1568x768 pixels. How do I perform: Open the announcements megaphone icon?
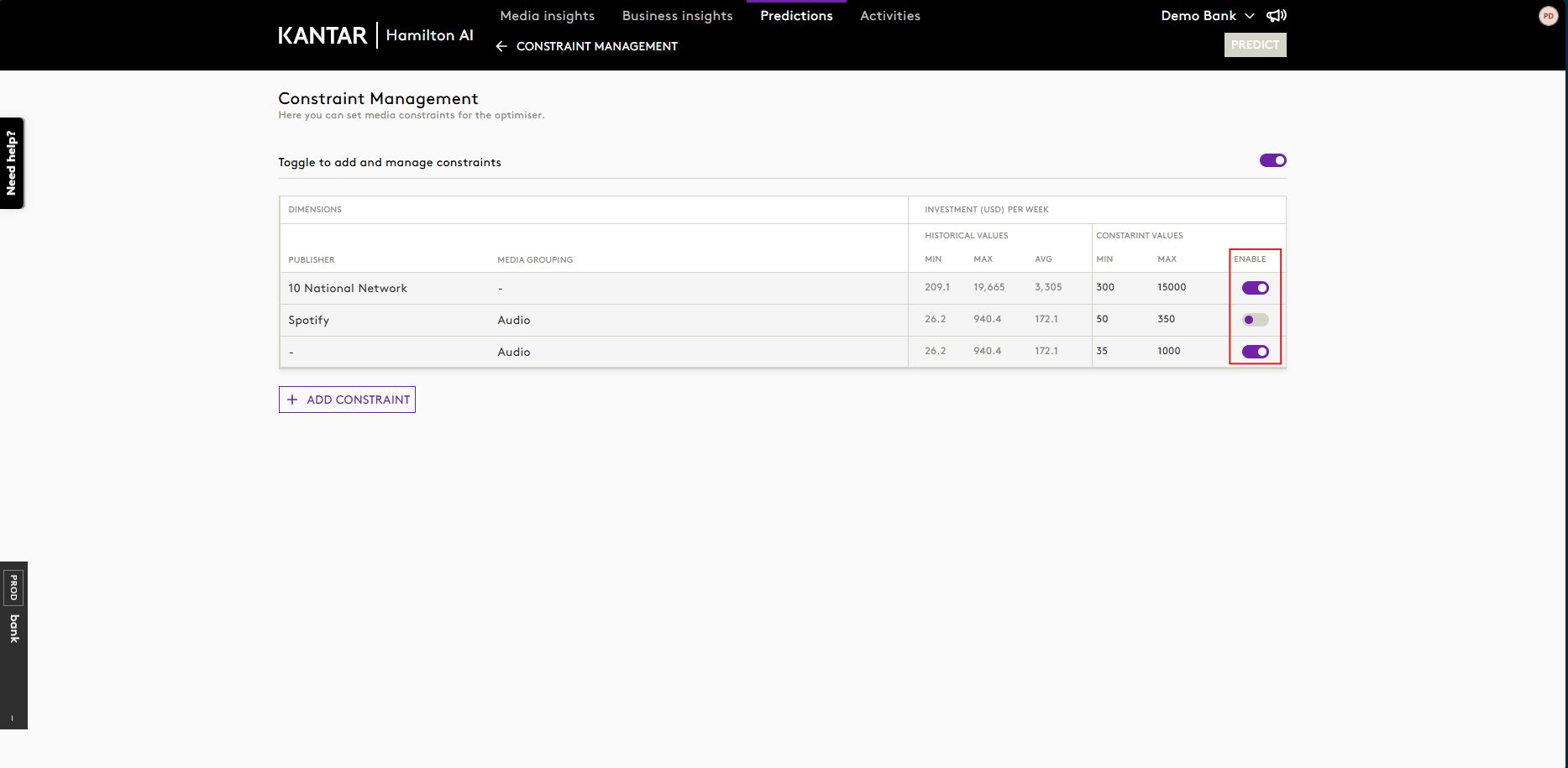coord(1277,15)
